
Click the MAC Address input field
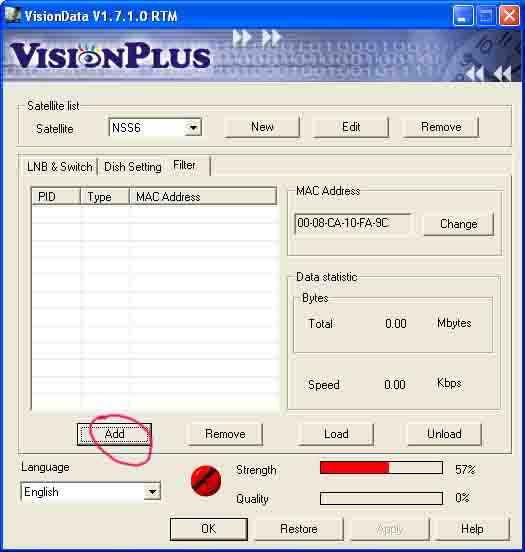click(353, 223)
